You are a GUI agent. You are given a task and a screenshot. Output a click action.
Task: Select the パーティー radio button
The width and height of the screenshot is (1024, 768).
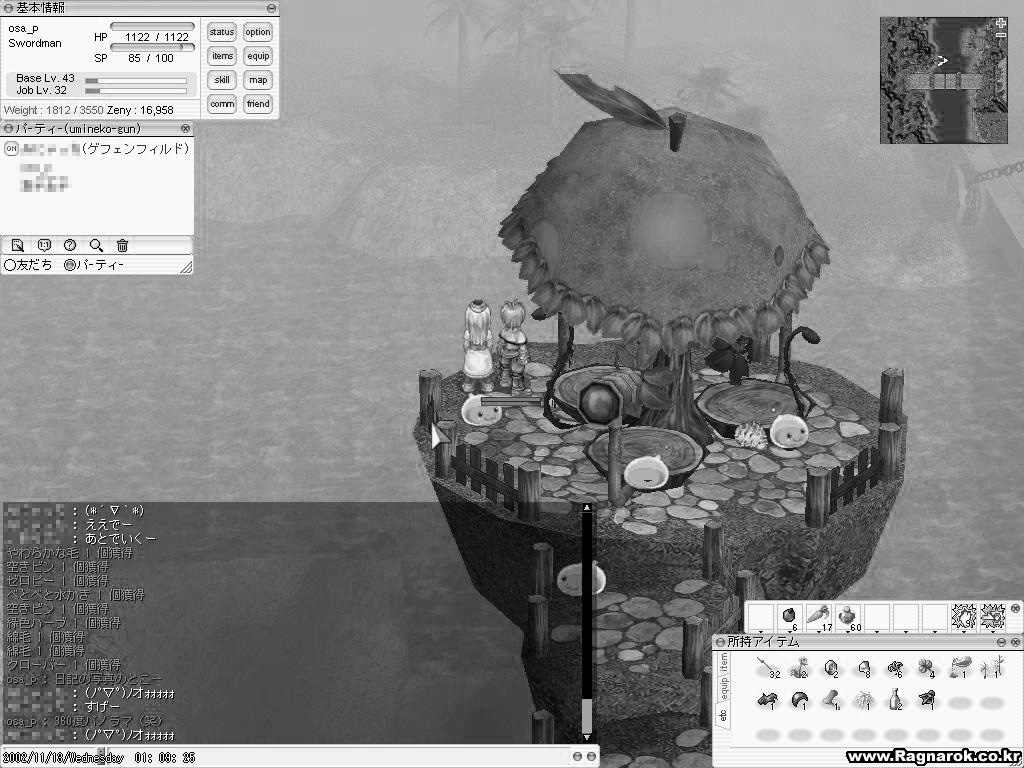pos(69,265)
